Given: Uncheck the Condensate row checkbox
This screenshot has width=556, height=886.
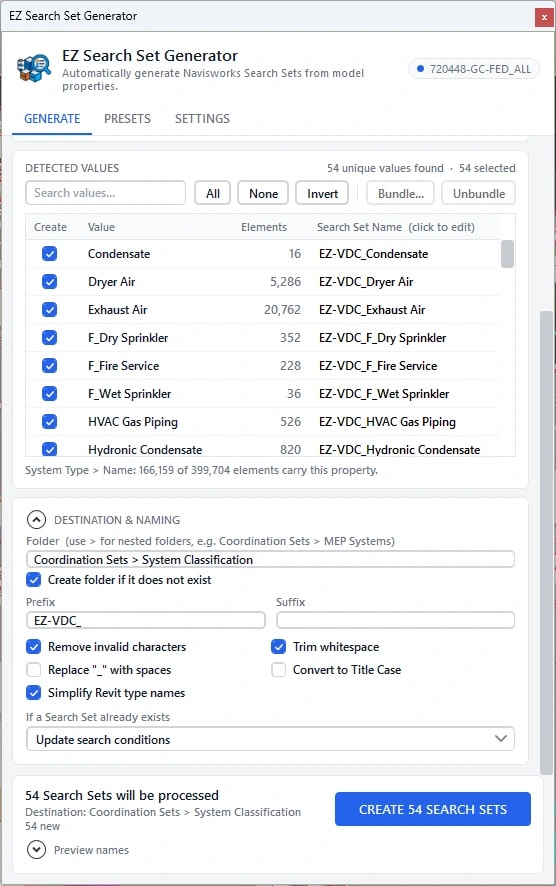Looking at the screenshot, I should [x=50, y=254].
